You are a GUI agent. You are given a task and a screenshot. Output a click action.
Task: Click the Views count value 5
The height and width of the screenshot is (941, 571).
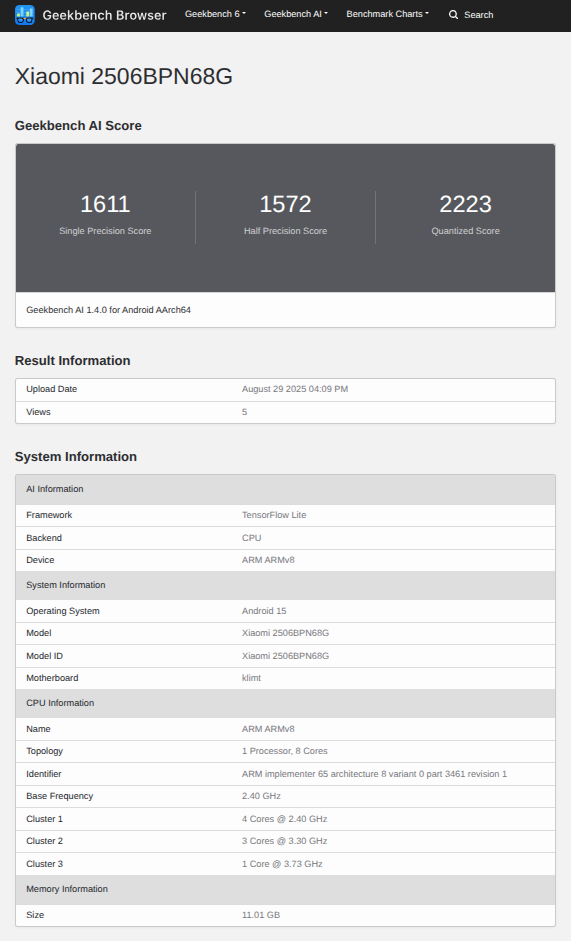coord(244,412)
